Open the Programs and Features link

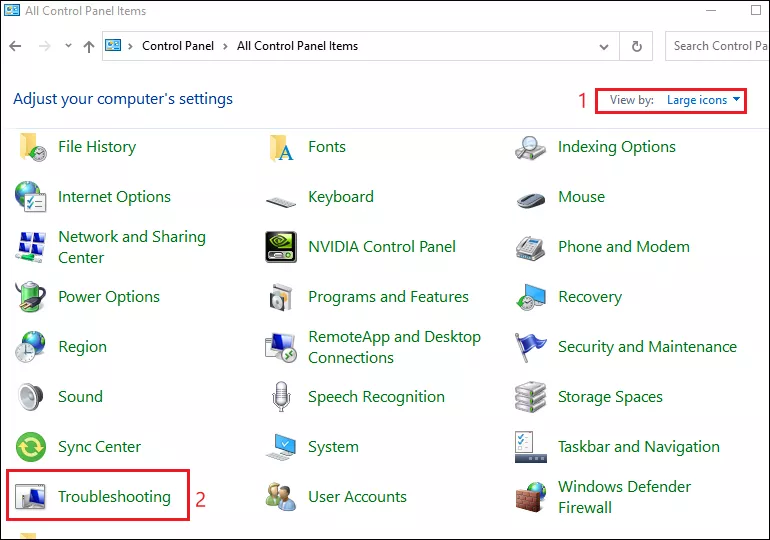click(388, 297)
